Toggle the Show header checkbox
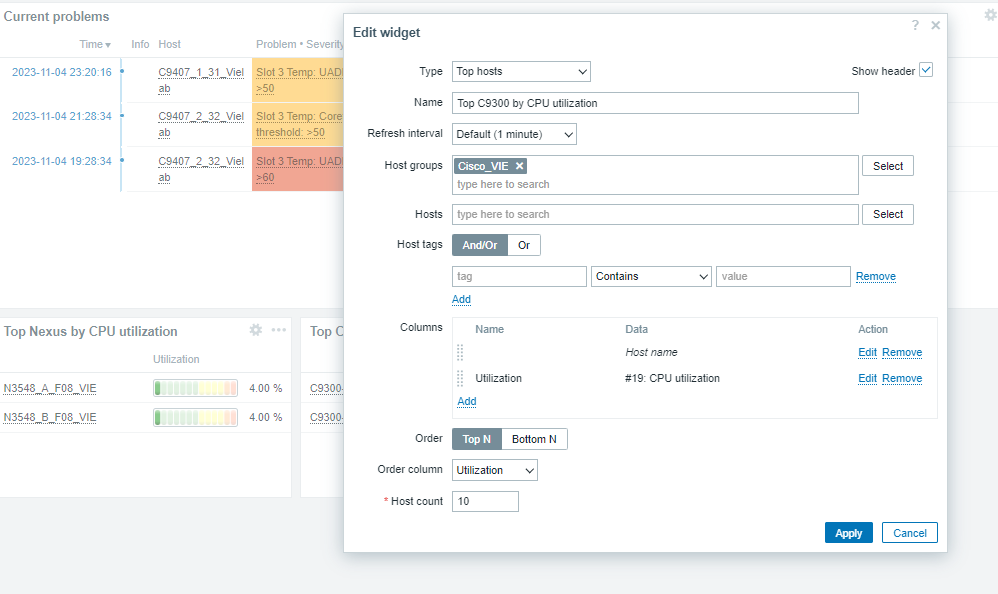Viewport: 998px width, 594px height. tap(926, 70)
